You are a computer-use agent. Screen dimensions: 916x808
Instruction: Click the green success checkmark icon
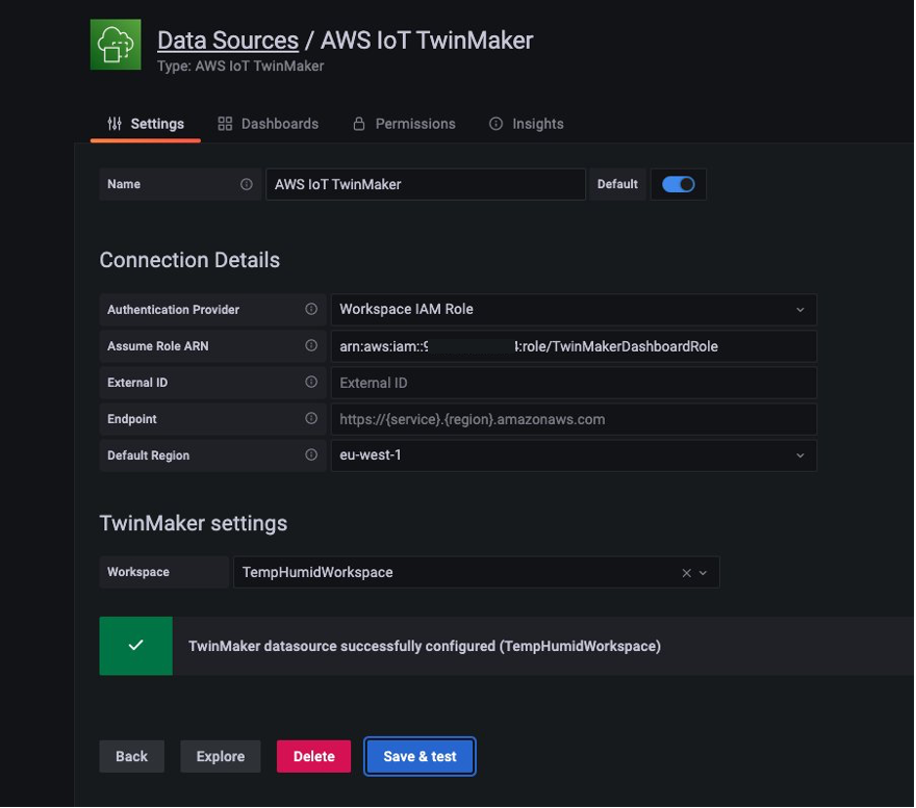coord(136,646)
